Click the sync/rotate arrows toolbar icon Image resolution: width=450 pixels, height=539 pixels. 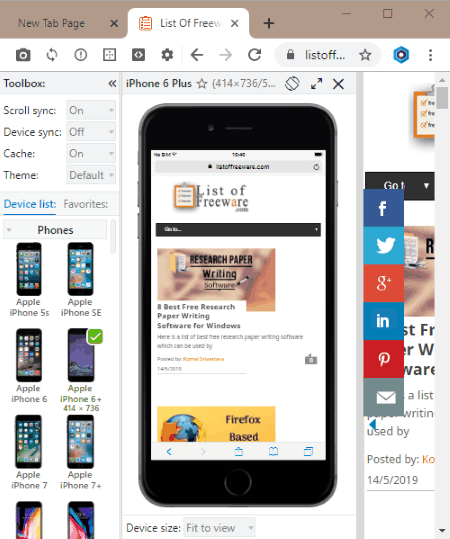(52, 55)
